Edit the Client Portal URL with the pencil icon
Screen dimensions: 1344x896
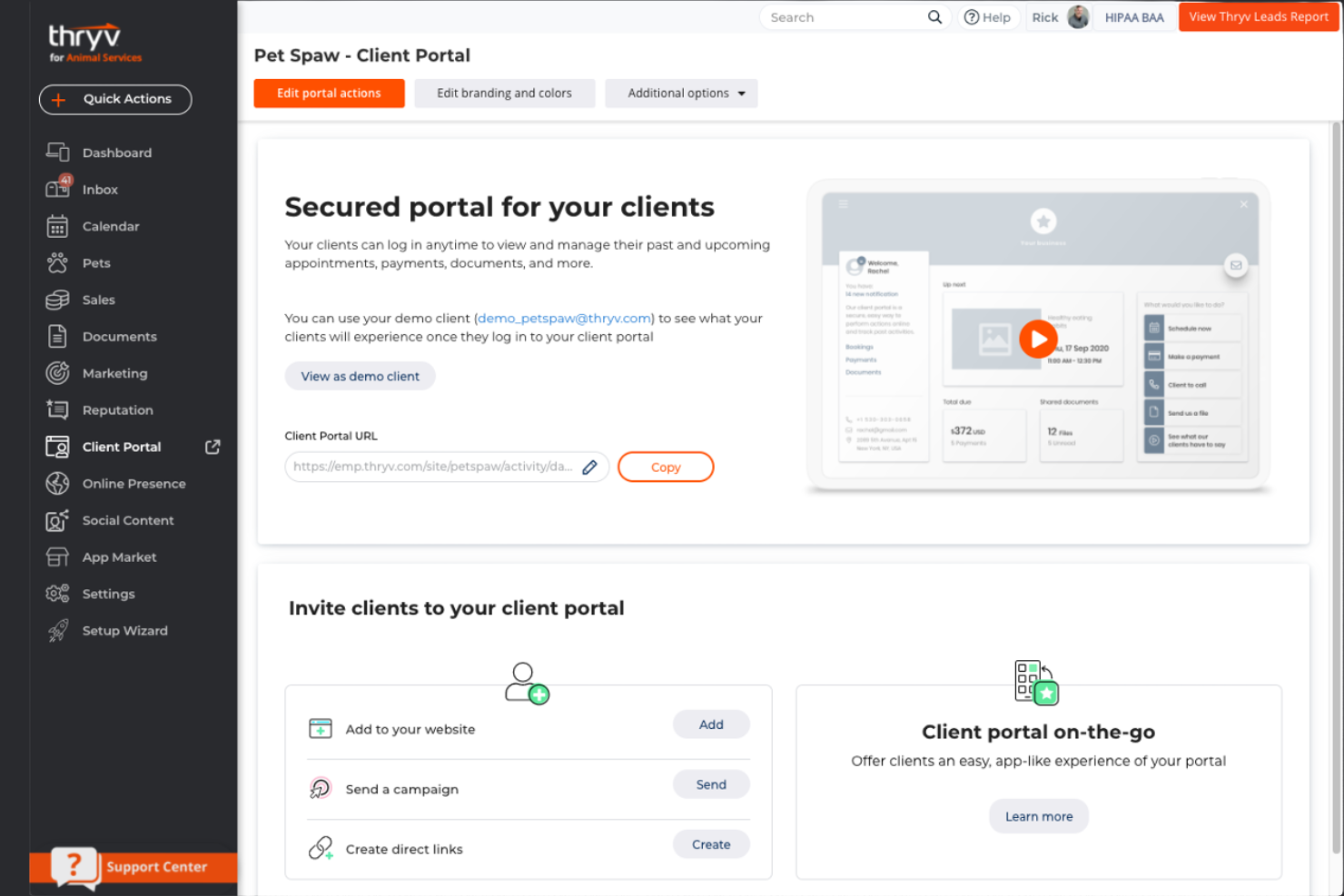click(589, 467)
